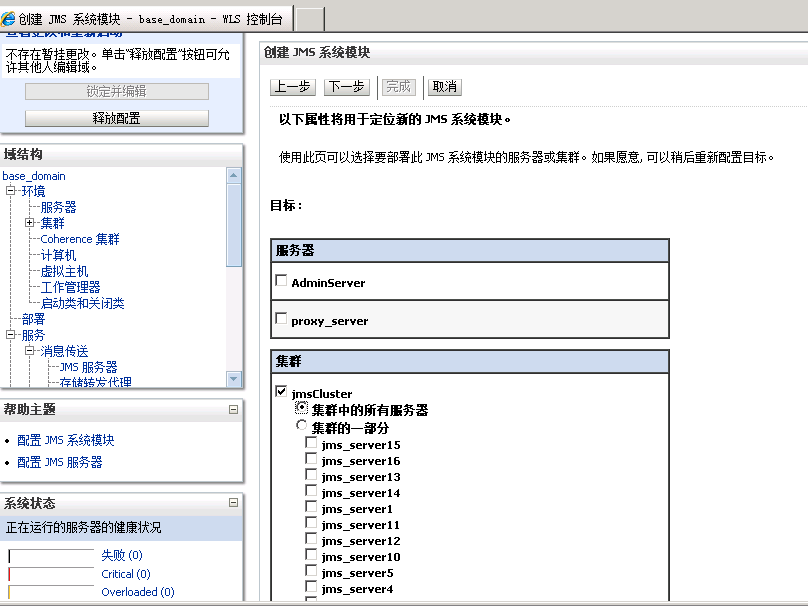This screenshot has height=606, width=808.
Task: Click the 完成 button
Action: 398,87
